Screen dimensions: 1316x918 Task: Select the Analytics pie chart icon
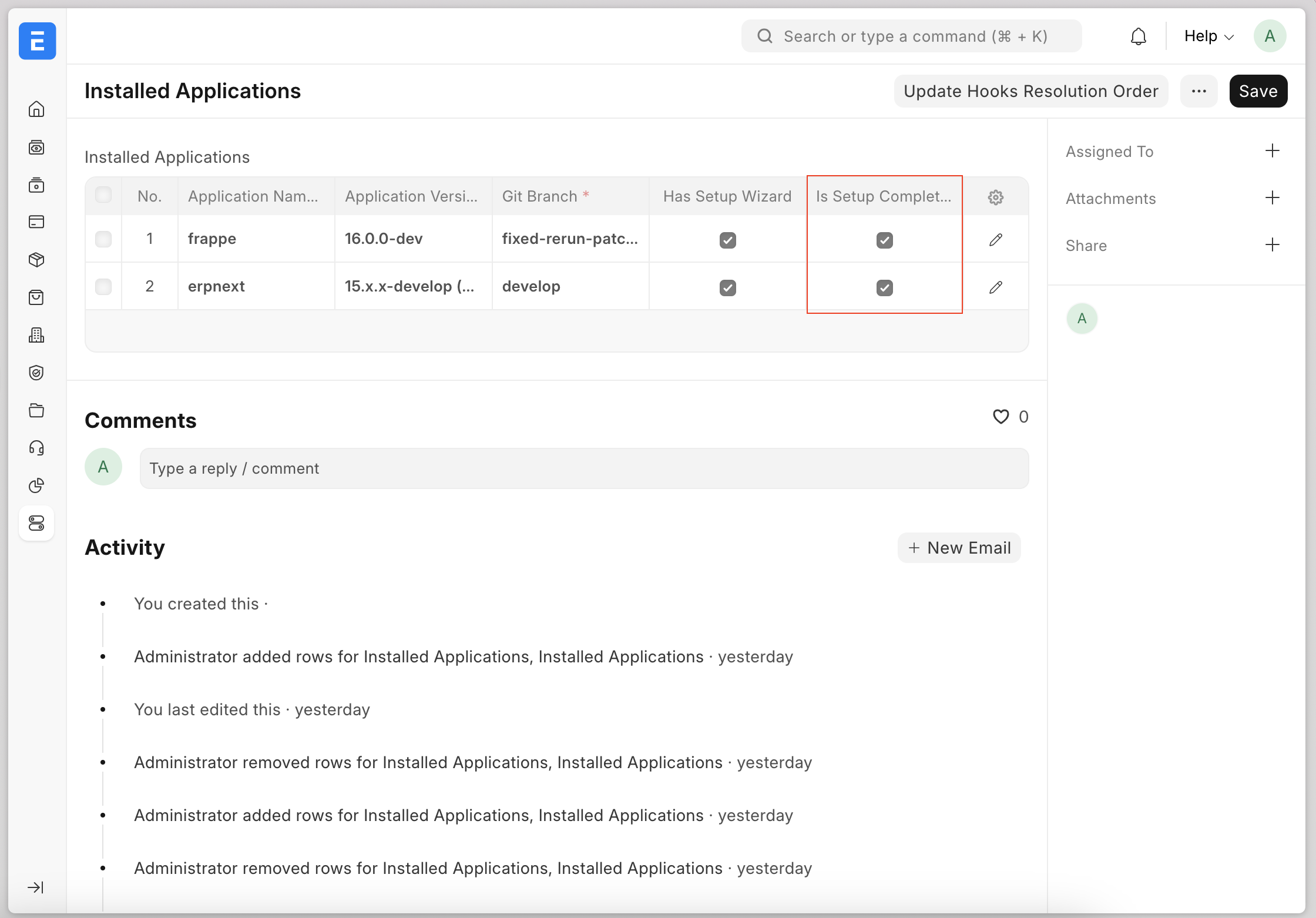36,485
